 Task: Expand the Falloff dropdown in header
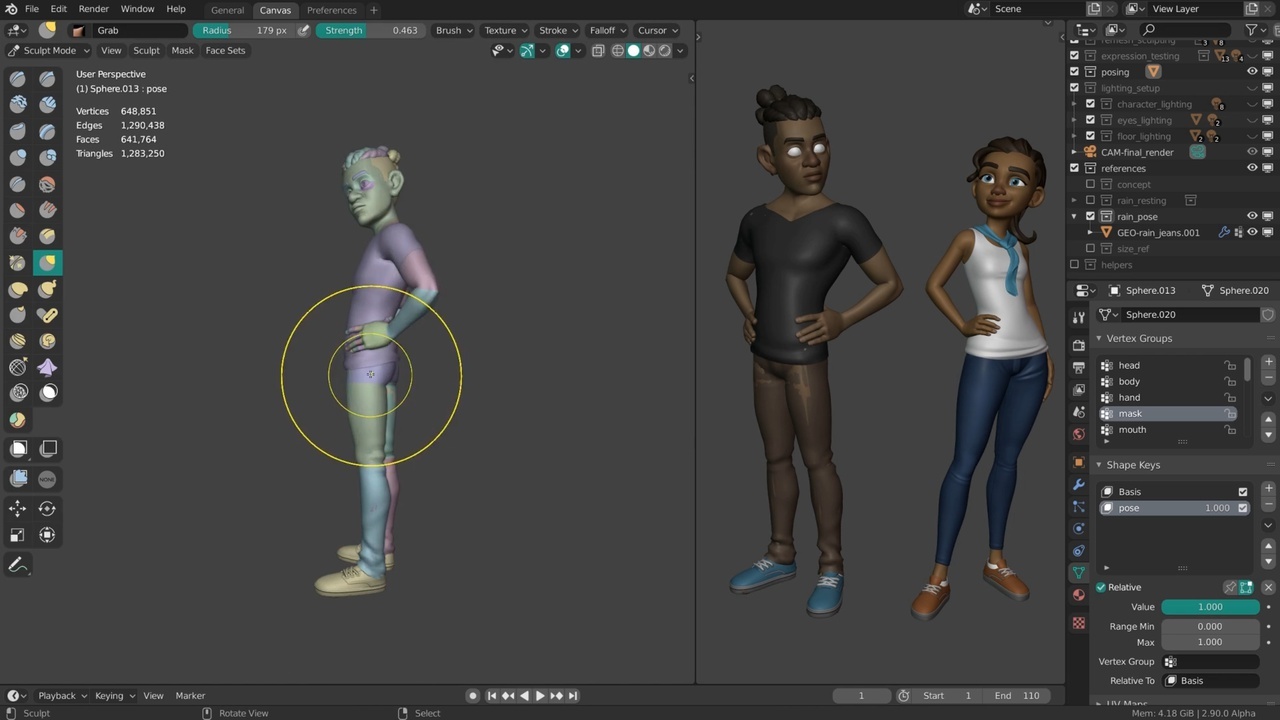607,30
